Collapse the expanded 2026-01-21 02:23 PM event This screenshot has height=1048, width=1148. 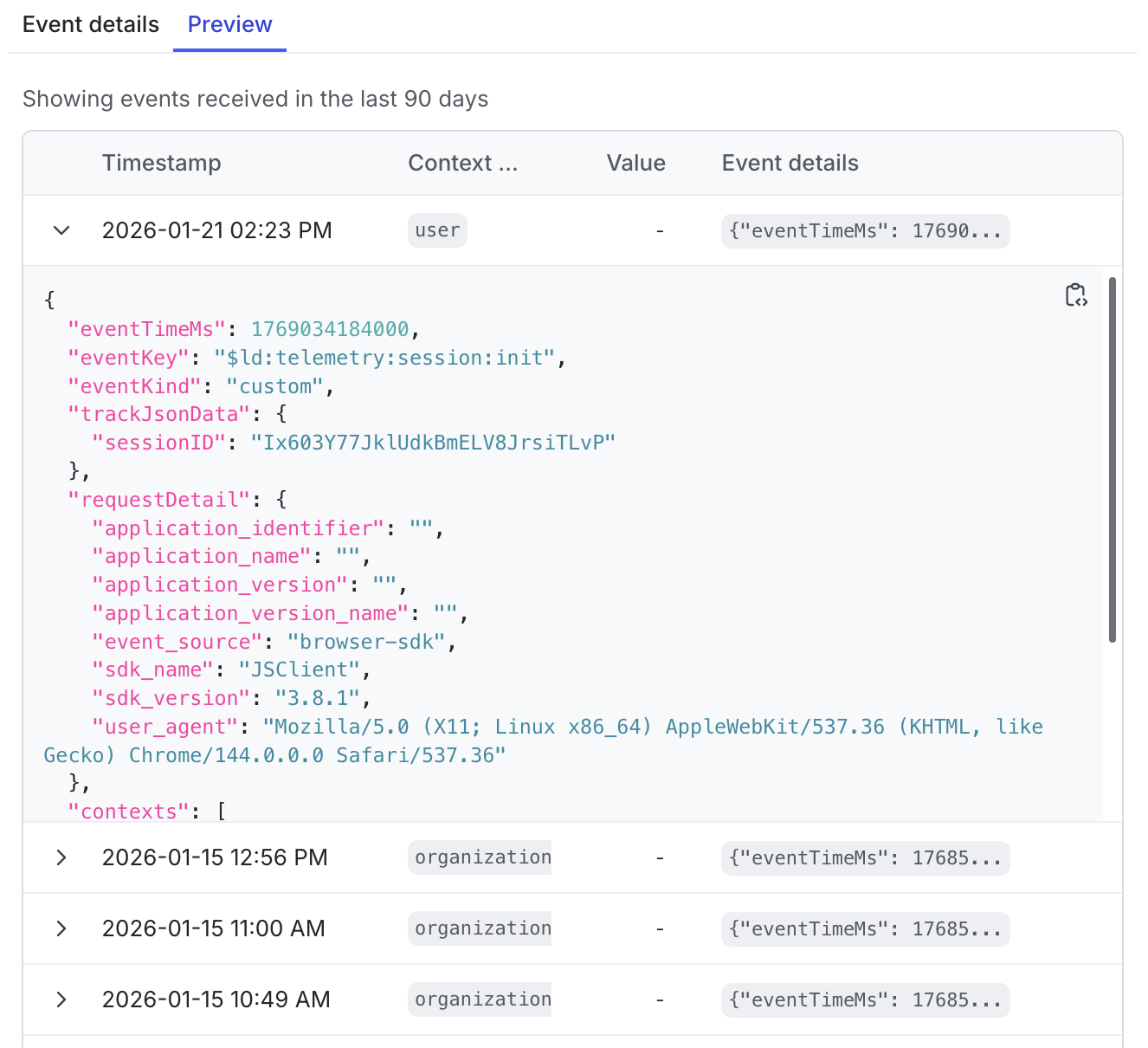click(61, 230)
